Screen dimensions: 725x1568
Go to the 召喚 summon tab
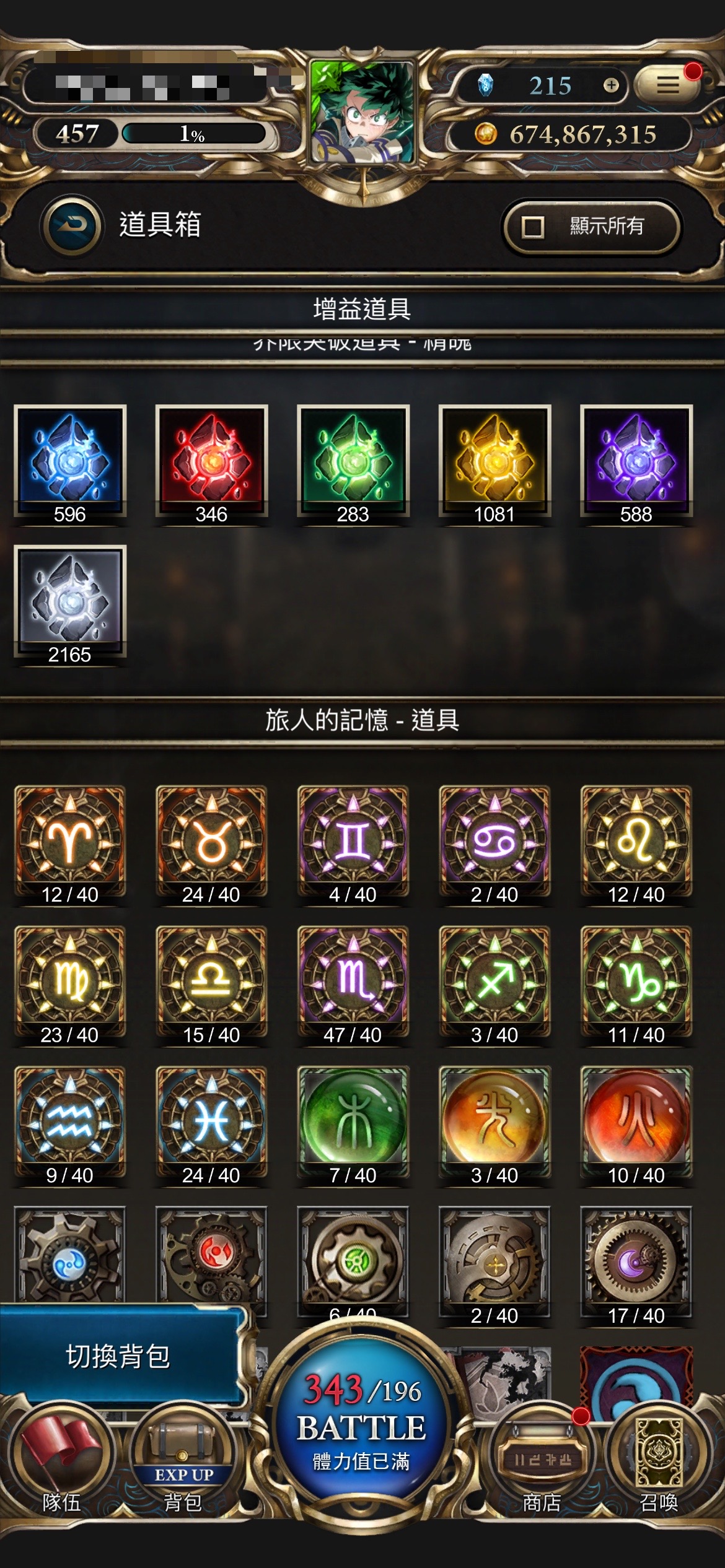pos(659,1462)
